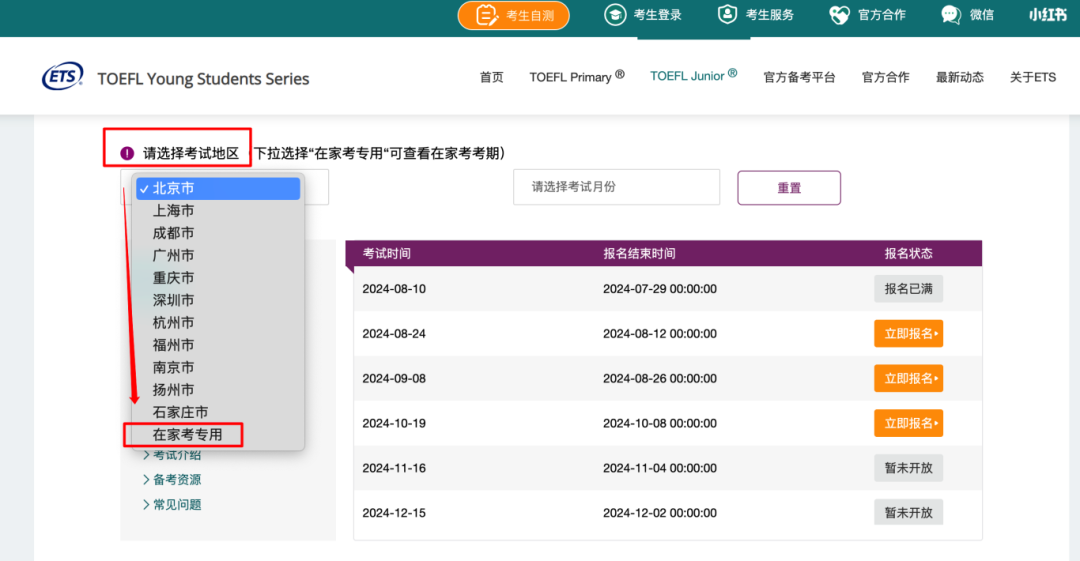Click exam date 2024-10-19
This screenshot has height=561, width=1080.
394,423
